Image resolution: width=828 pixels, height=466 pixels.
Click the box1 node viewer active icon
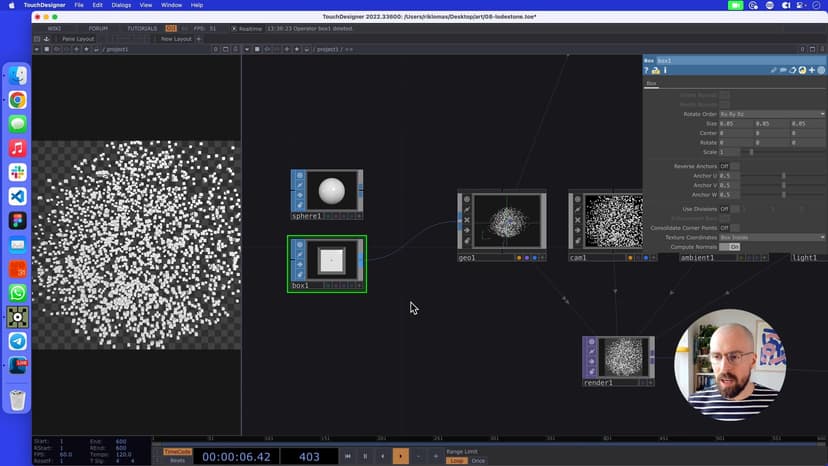coord(299,244)
